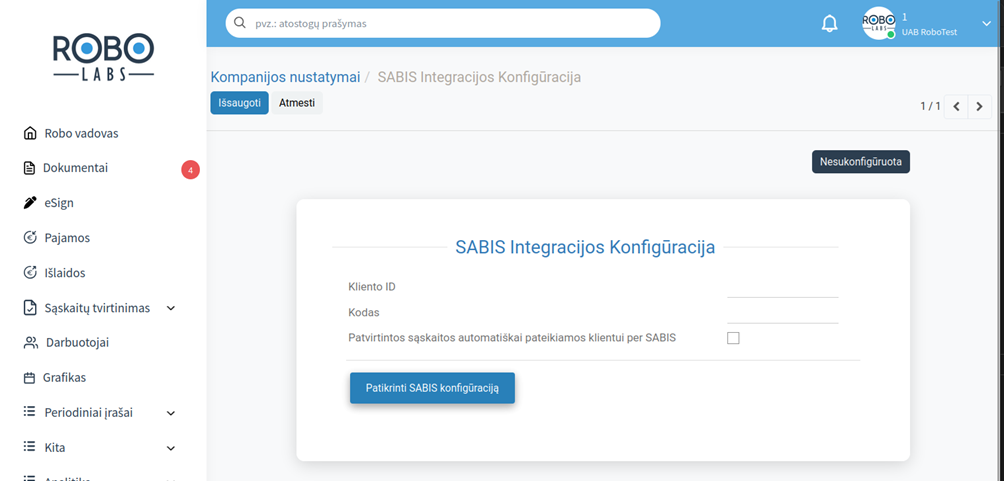The height and width of the screenshot is (481, 1004).
Task: Click the home icon beside Robo vadovas
Action: coord(29,133)
